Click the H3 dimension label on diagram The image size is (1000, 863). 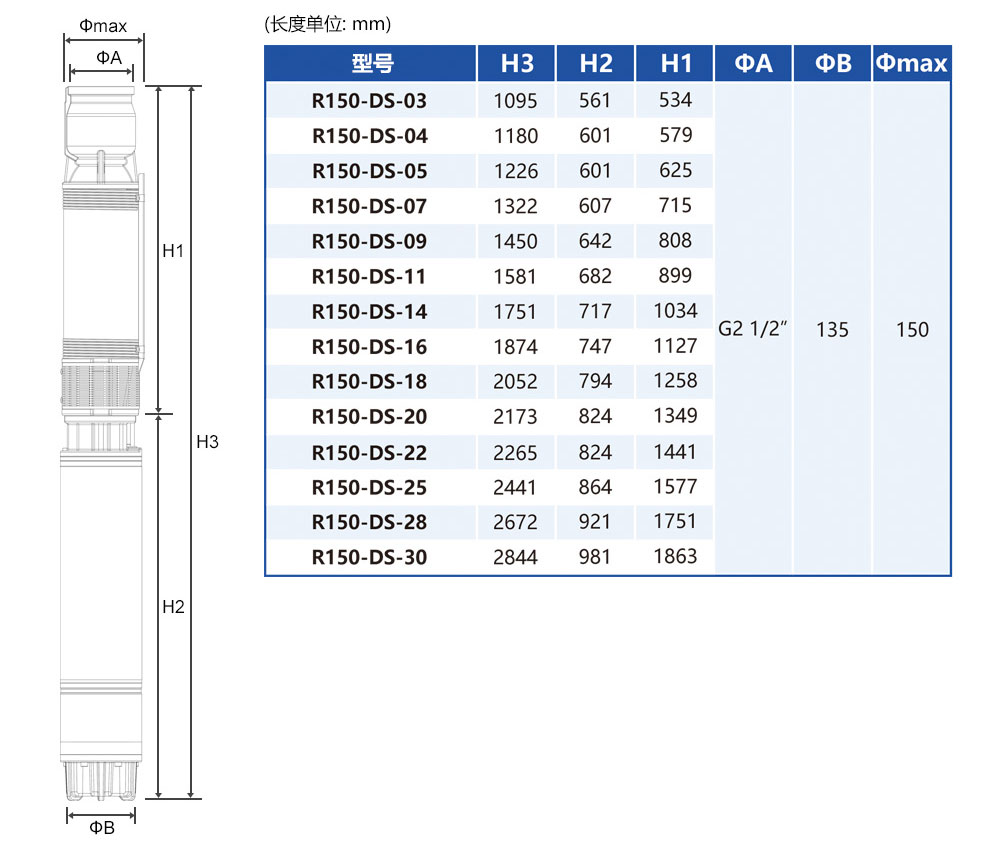pos(207,441)
